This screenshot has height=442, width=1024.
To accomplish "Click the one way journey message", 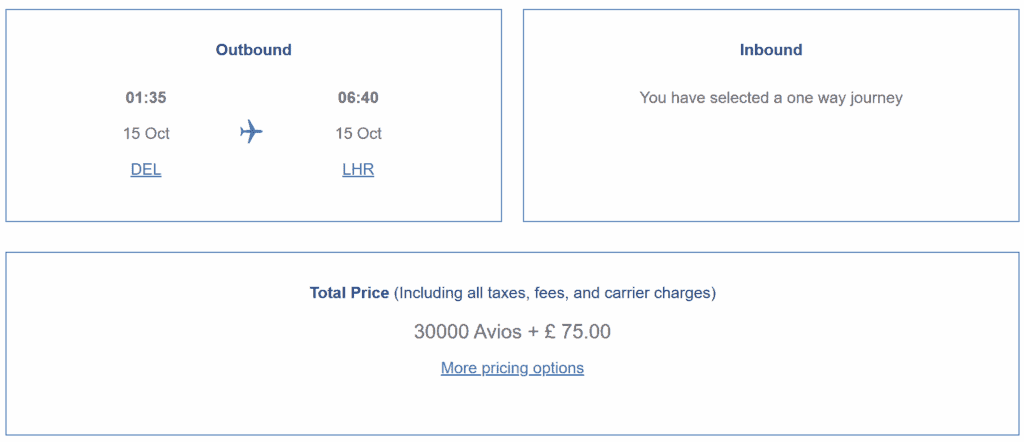I will (x=771, y=99).
